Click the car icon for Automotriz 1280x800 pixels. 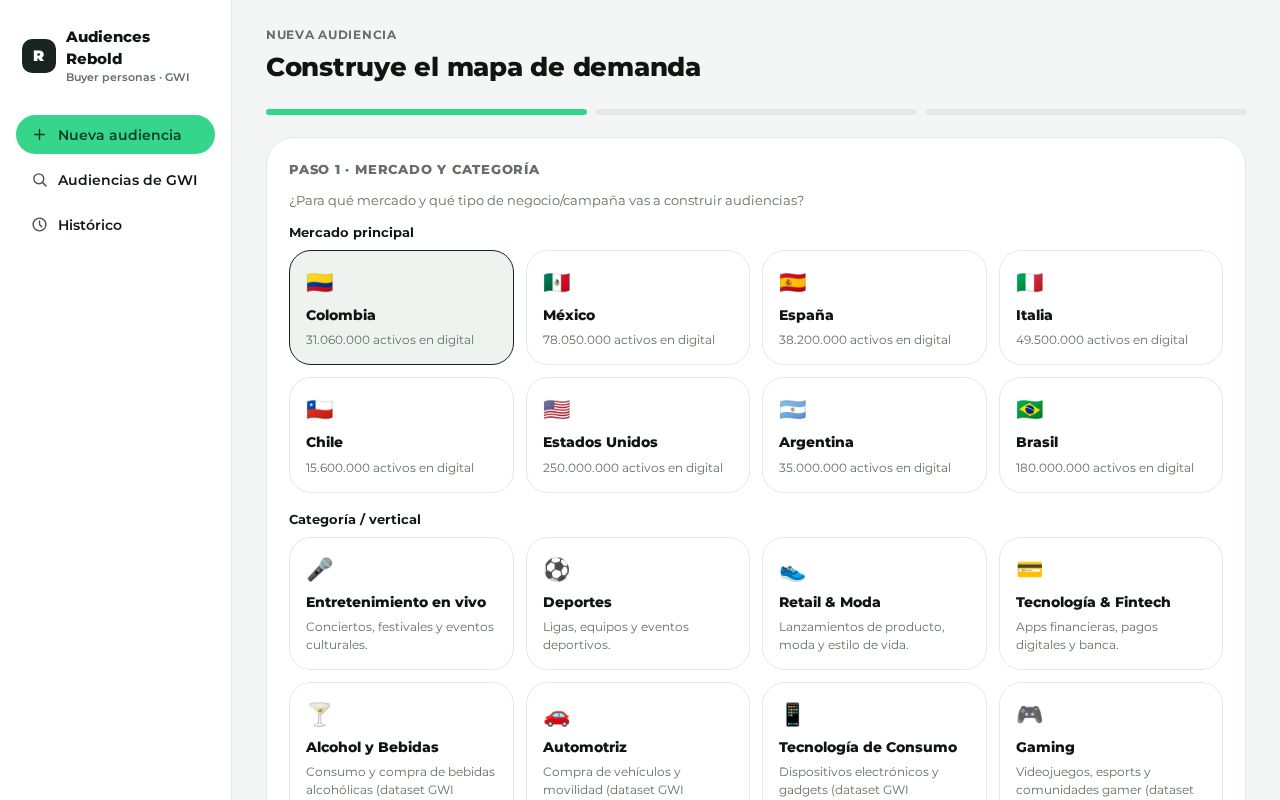(556, 715)
